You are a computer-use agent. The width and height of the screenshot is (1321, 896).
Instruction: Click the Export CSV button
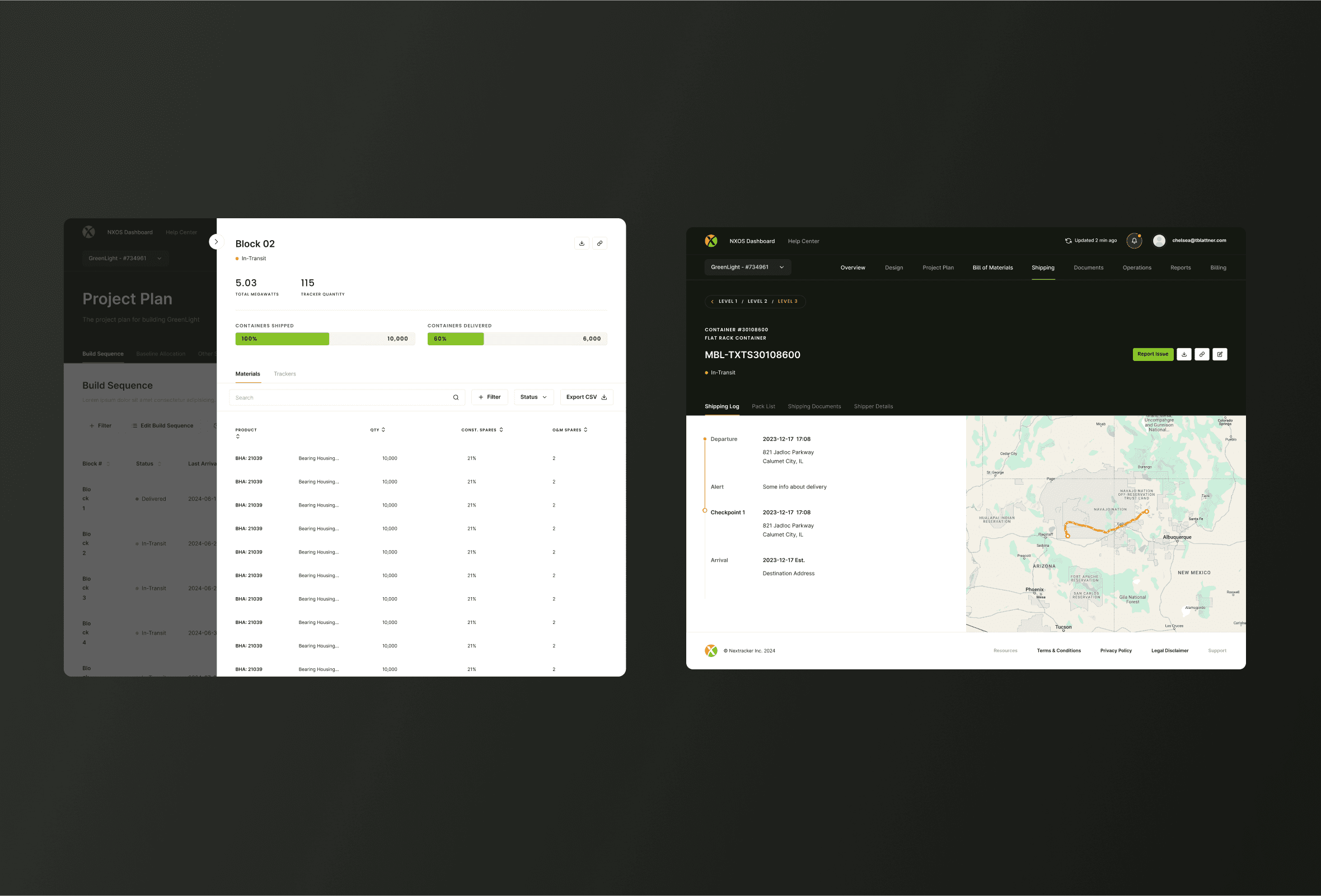586,397
